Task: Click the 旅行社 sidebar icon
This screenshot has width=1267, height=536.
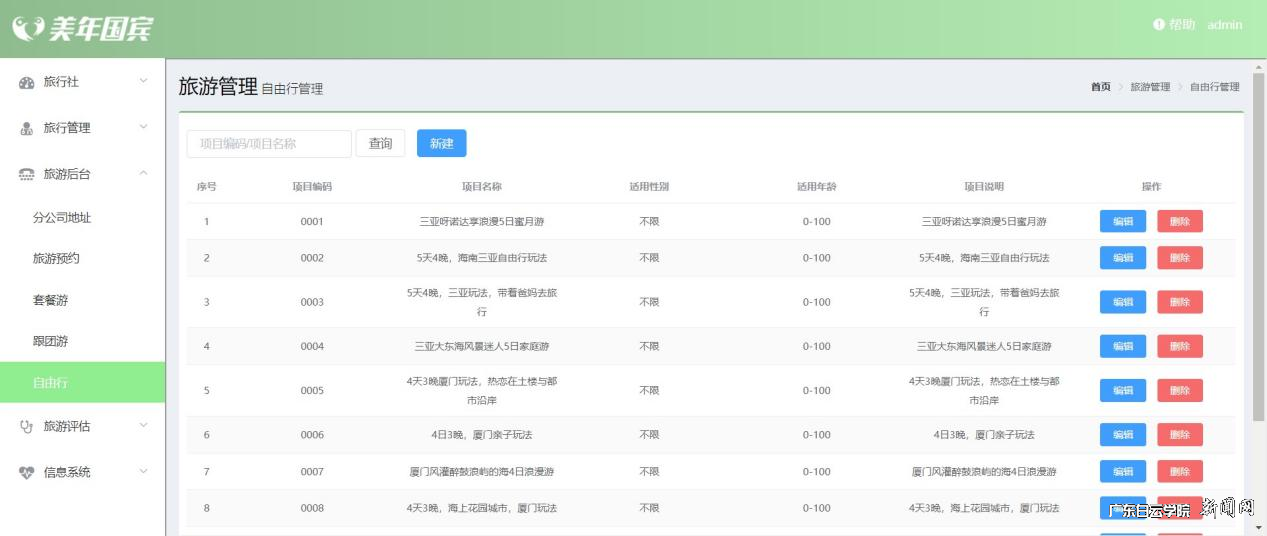Action: 27,83
